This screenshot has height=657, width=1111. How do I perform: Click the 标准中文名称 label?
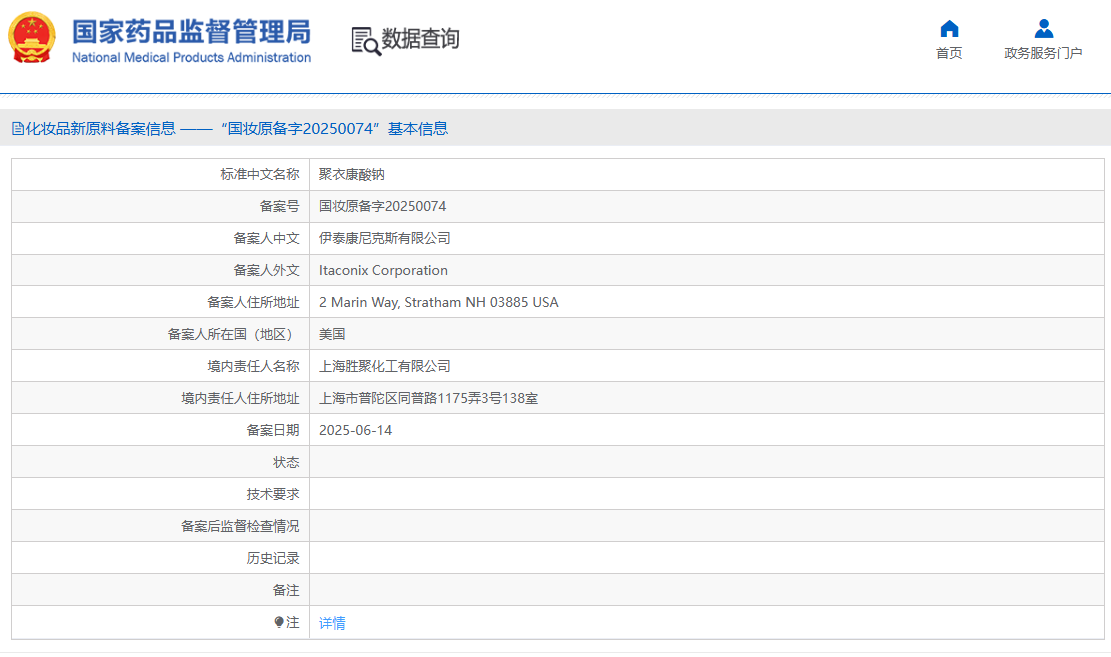pyautogui.click(x=260, y=174)
